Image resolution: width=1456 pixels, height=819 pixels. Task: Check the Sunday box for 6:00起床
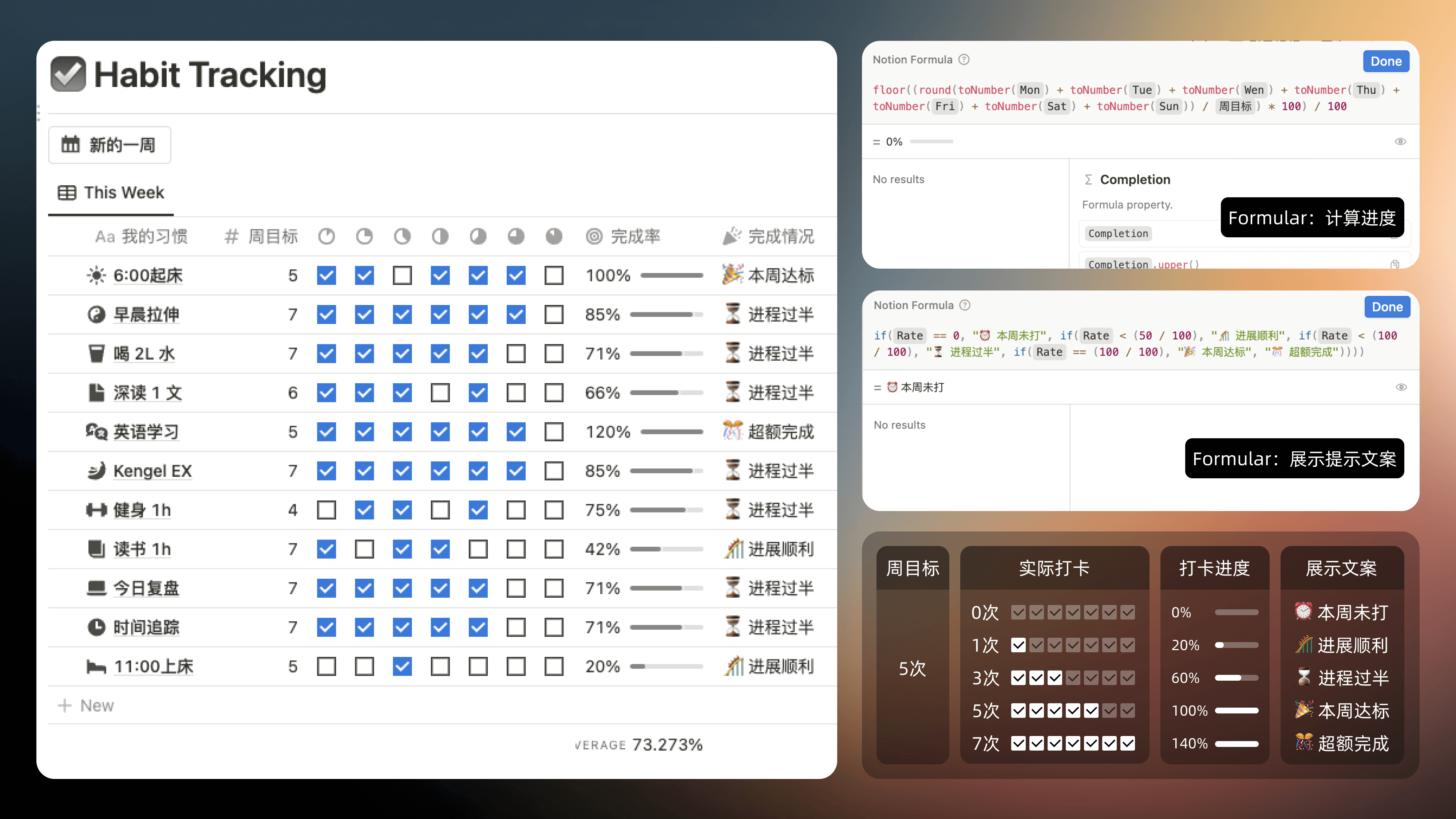tap(553, 275)
